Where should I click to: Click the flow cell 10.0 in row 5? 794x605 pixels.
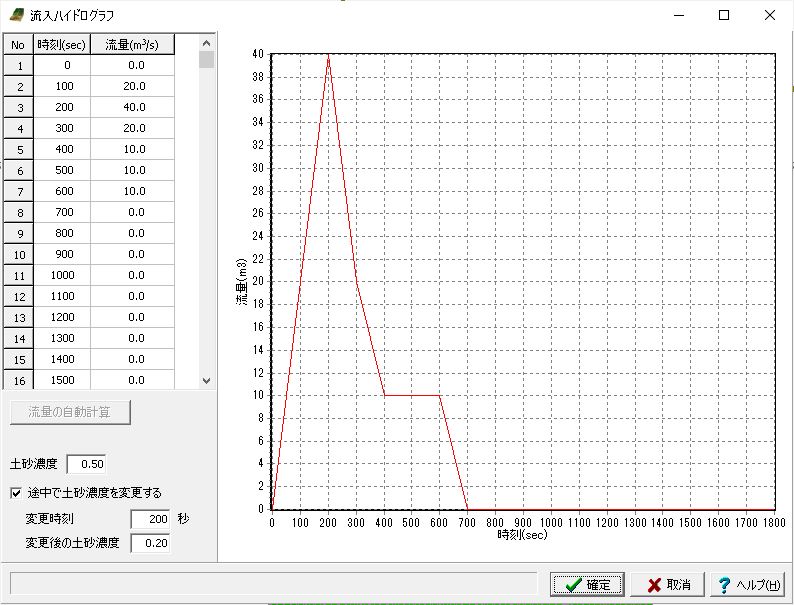(133, 149)
